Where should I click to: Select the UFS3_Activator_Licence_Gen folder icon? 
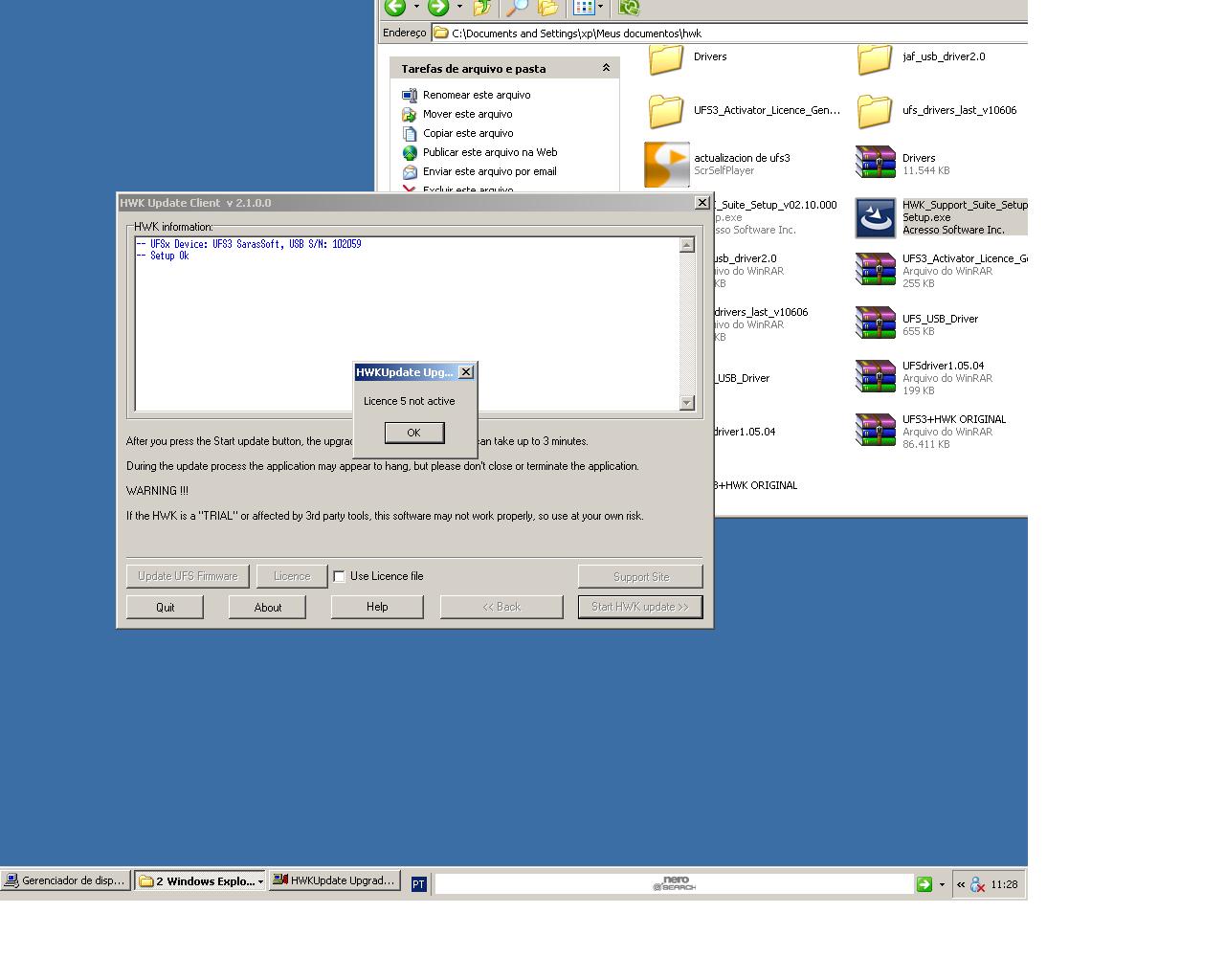(666, 111)
